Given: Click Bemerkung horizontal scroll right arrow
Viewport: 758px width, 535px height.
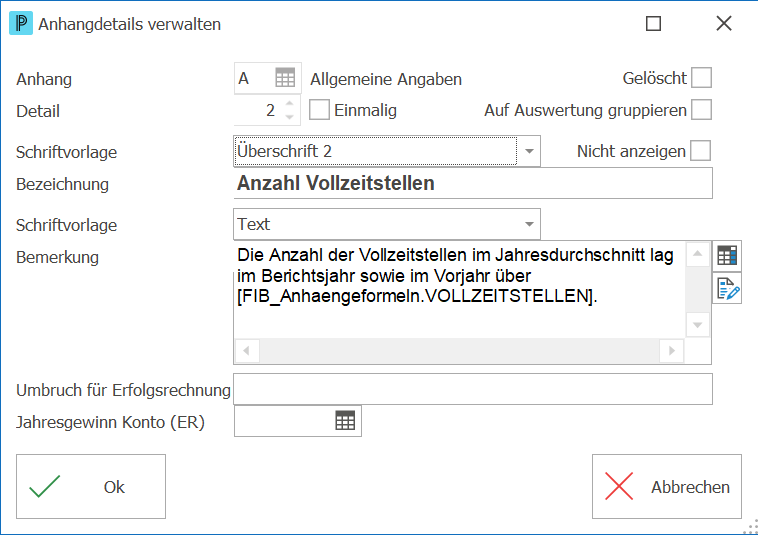Looking at the screenshot, I should 671,351.
